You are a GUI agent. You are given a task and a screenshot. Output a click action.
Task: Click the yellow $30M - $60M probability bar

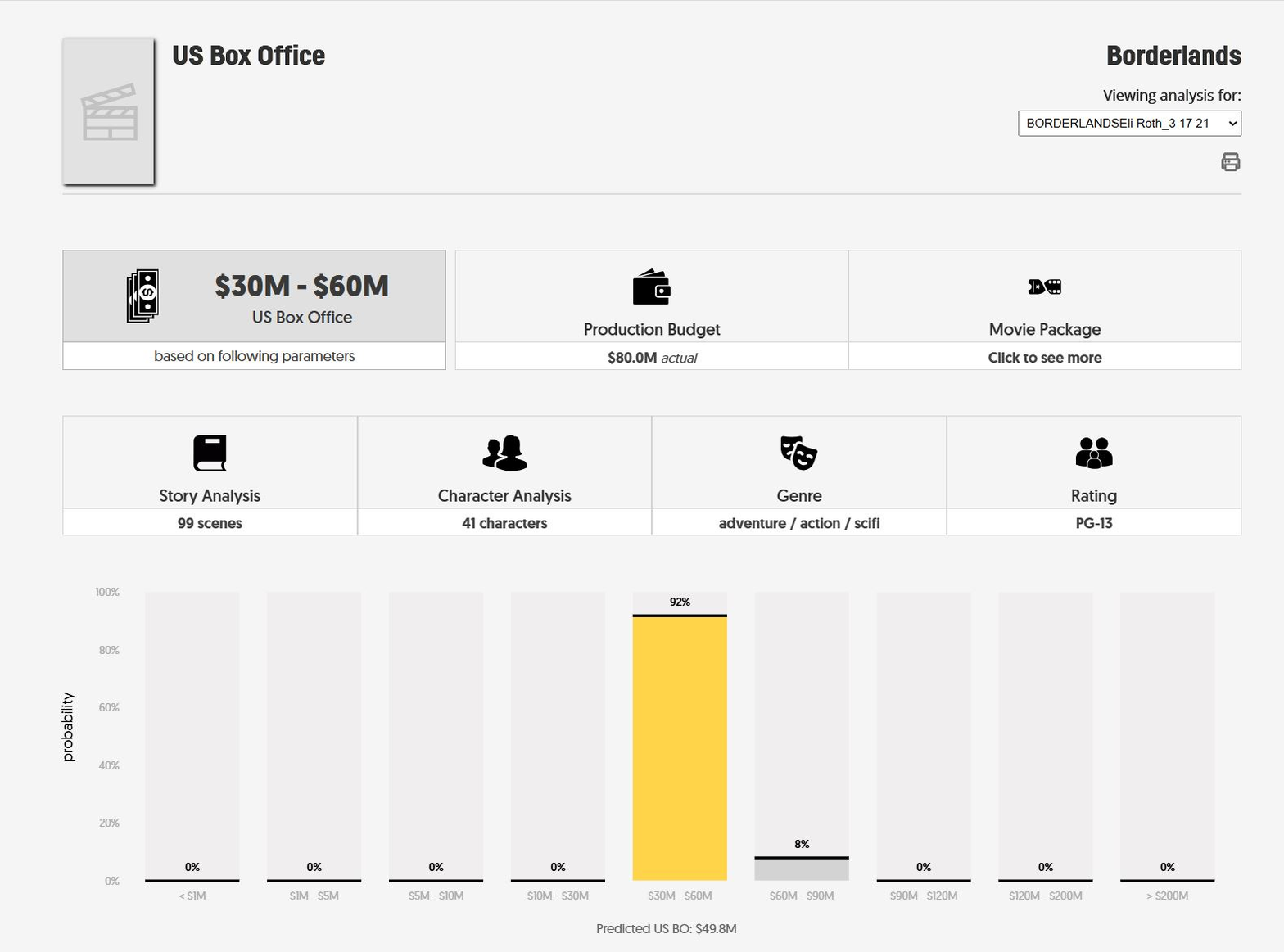(680, 747)
